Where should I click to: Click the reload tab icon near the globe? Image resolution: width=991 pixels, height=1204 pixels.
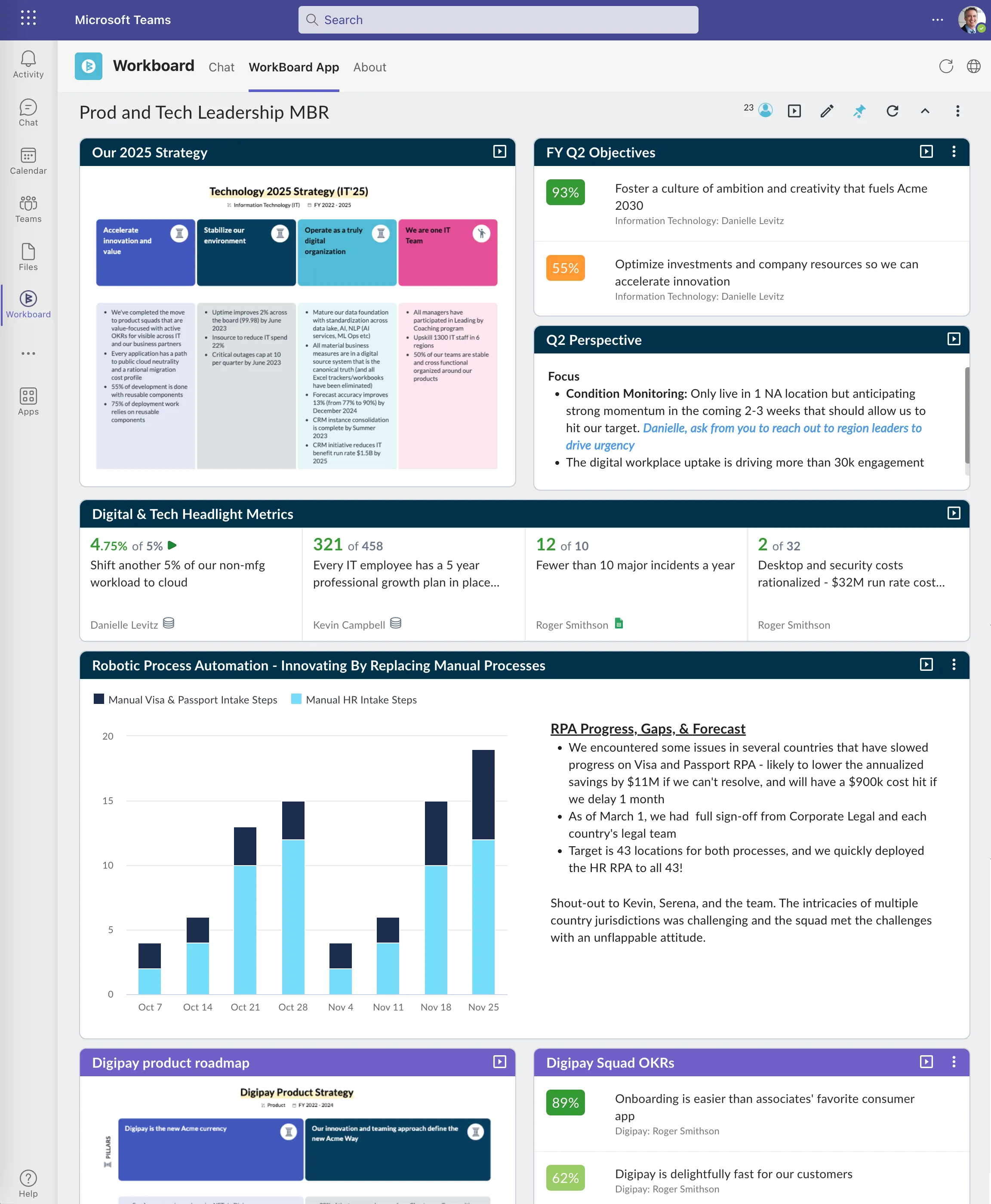tap(945, 67)
